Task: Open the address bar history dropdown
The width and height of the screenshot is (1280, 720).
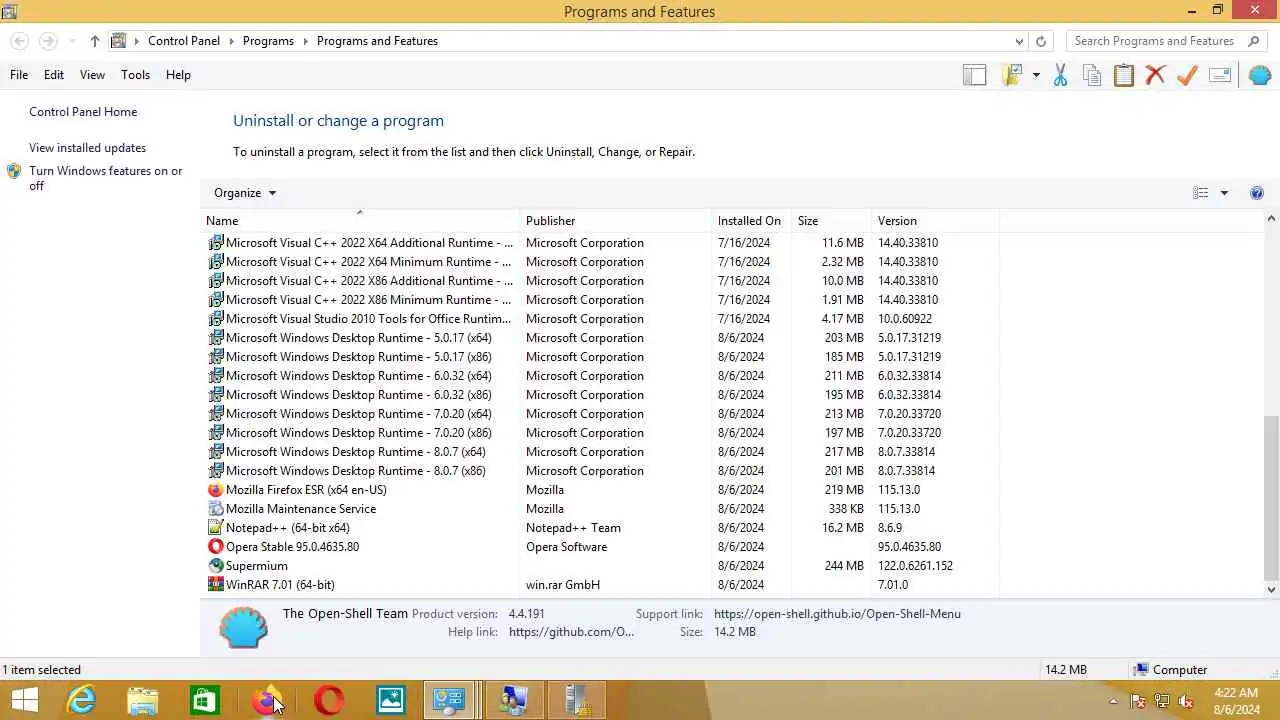Action: 1019,41
